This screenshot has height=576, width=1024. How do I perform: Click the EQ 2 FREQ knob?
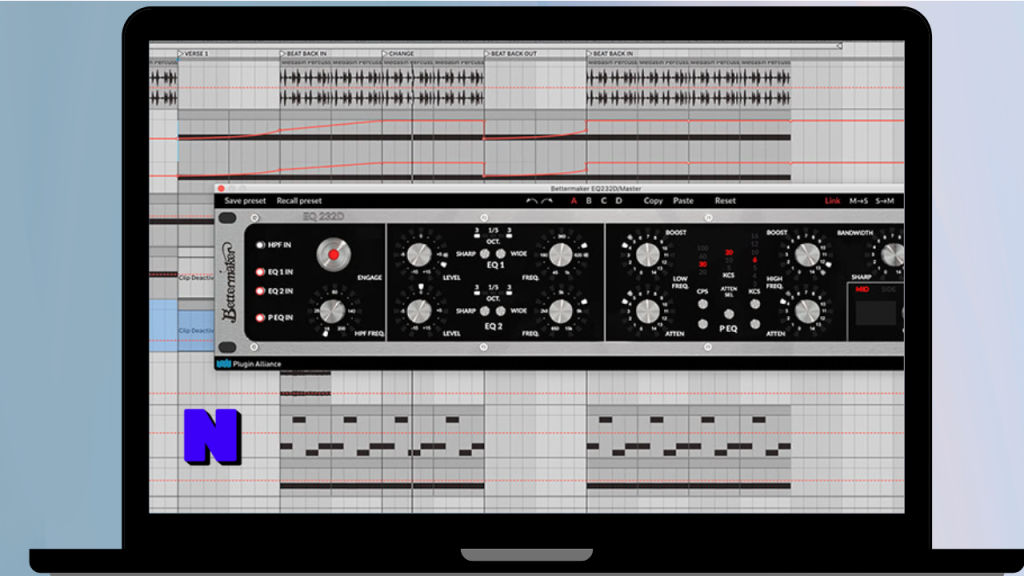tap(560, 312)
